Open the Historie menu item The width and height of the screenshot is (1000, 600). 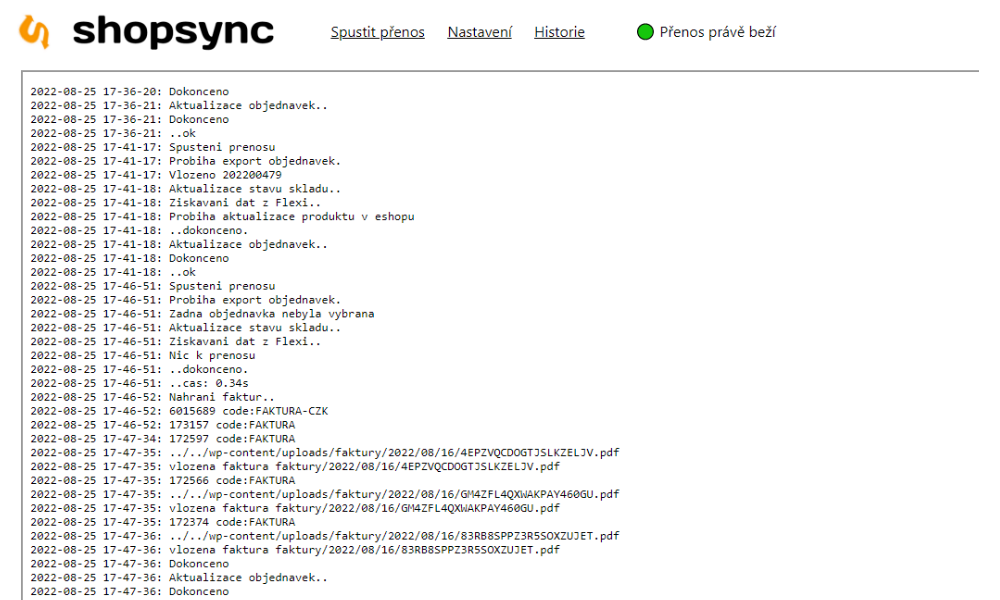[559, 32]
